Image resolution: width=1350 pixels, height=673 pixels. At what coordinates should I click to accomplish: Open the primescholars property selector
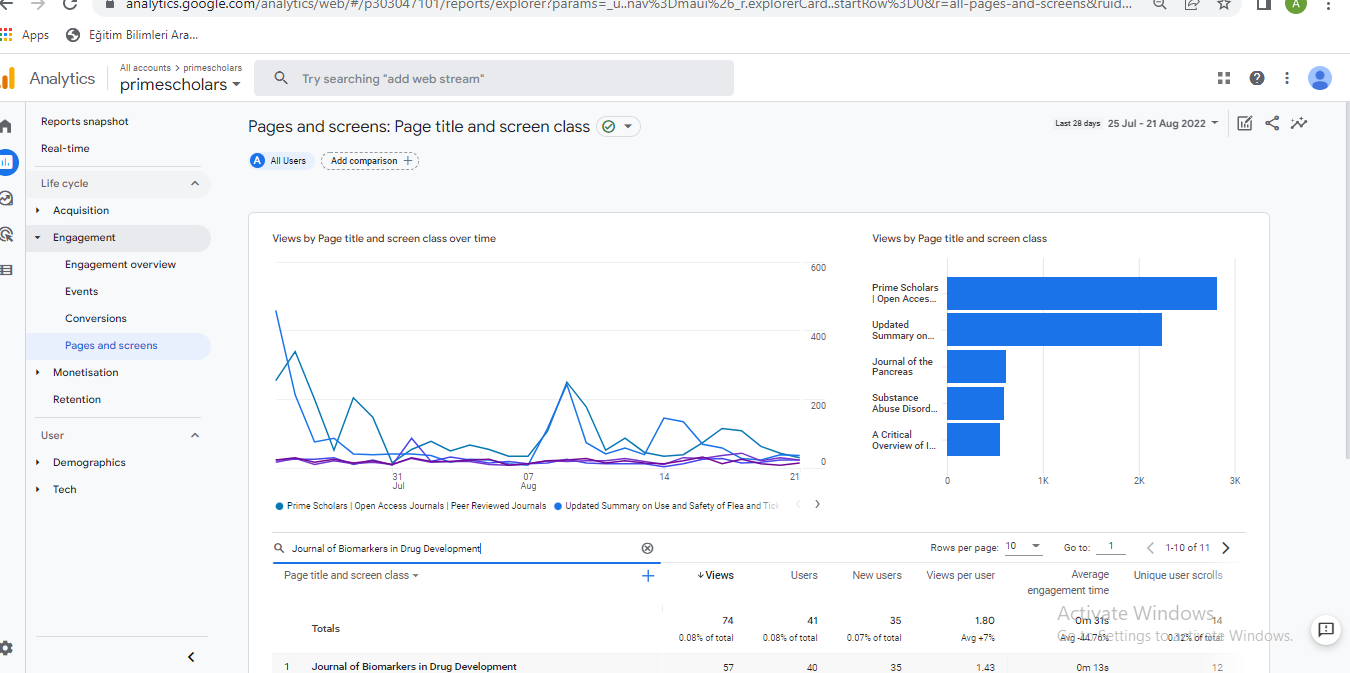[180, 85]
